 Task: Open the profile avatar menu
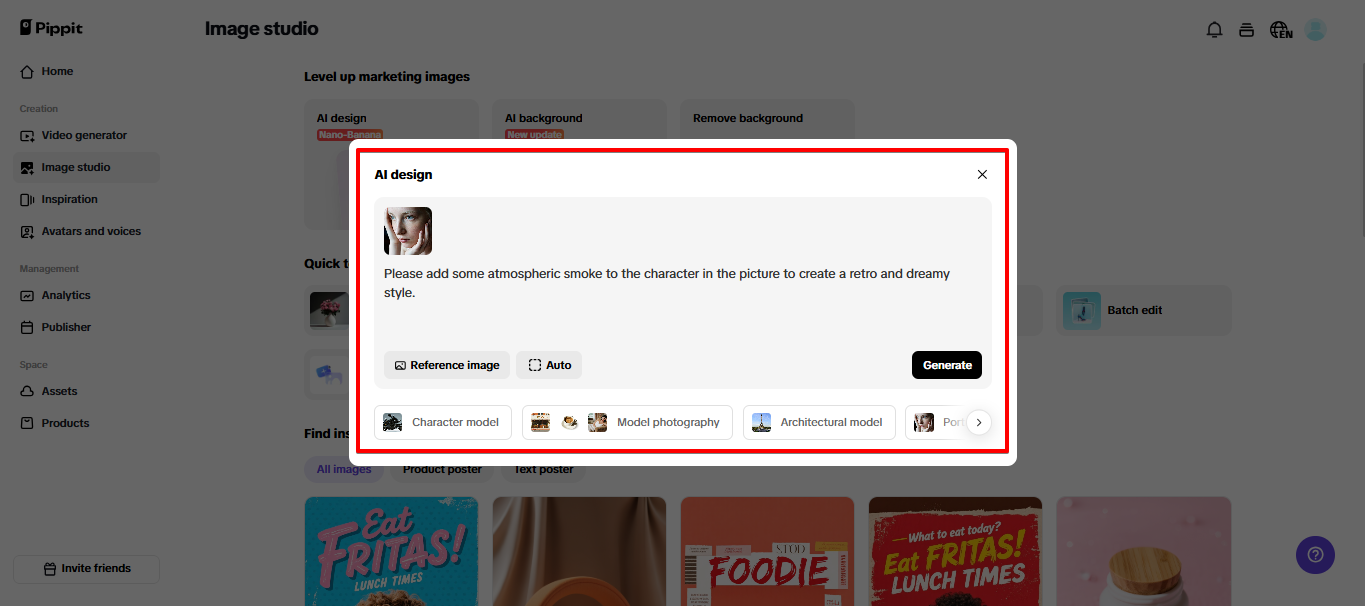tap(1314, 29)
